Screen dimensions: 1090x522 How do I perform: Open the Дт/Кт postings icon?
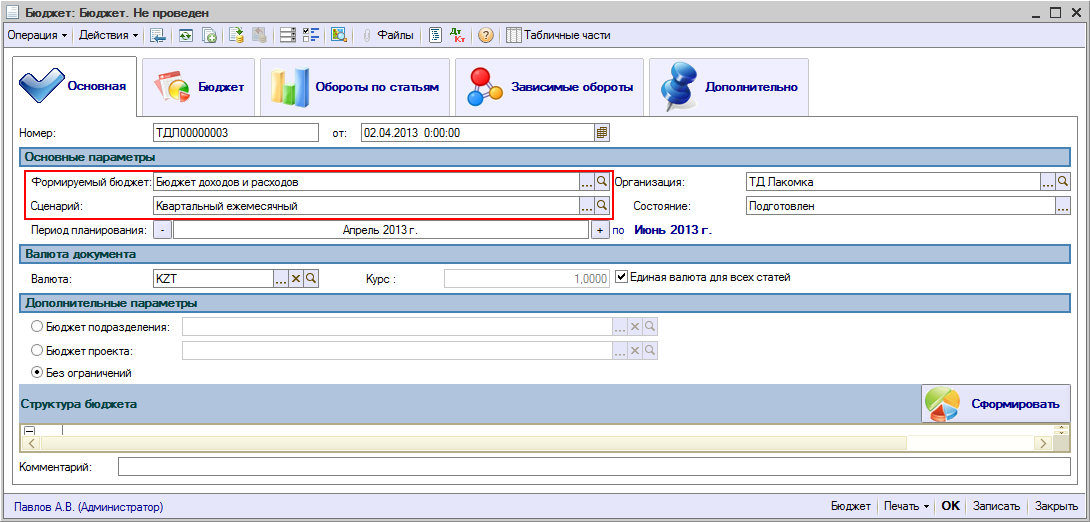coord(459,35)
